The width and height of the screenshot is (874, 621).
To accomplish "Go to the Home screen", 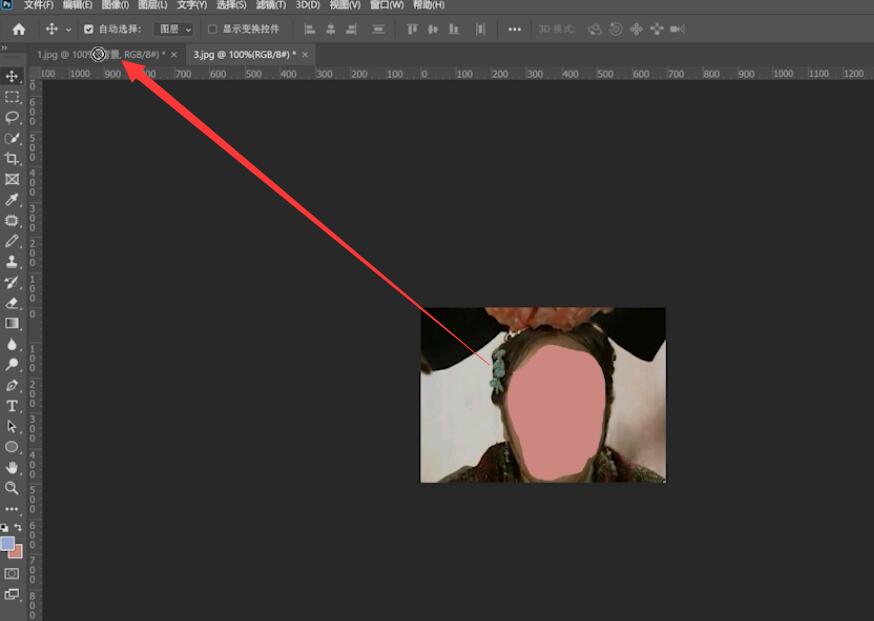I will coord(19,29).
